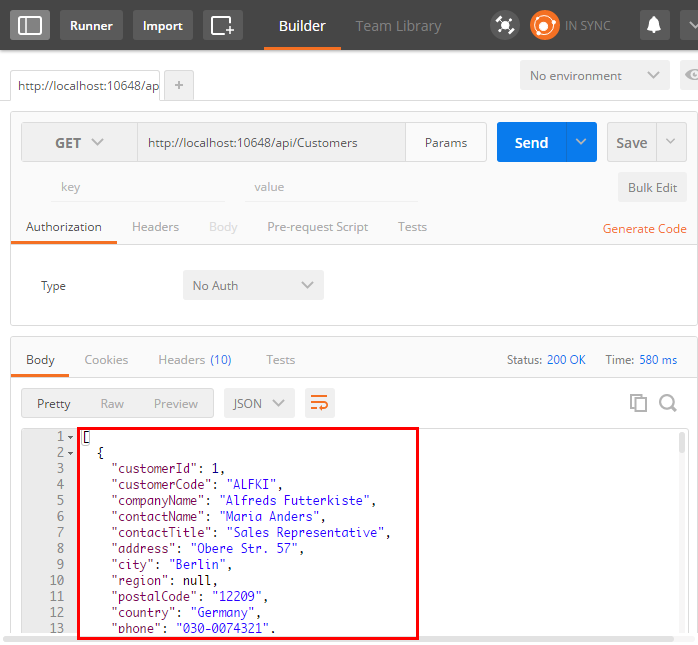Switch to Raw view
Screen dimensions: 698x645
112,403
